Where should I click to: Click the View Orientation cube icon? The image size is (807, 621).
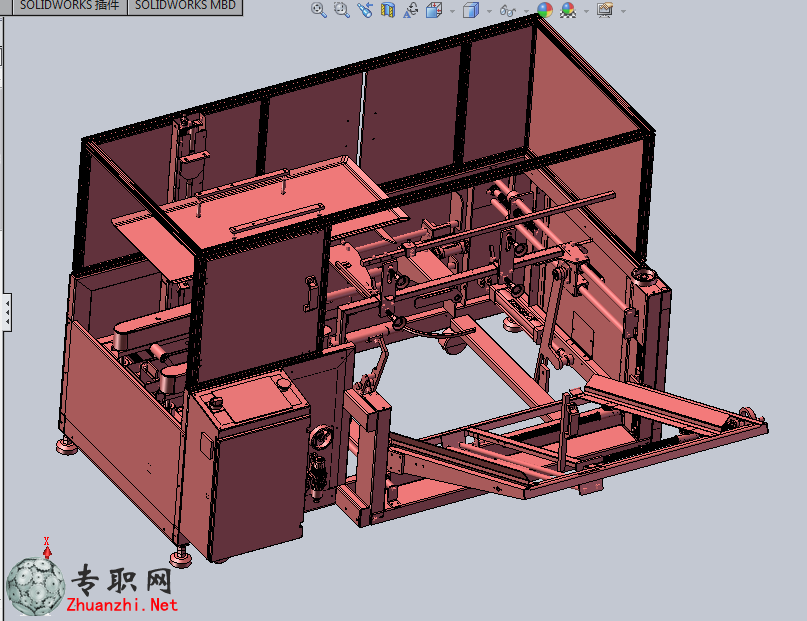(434, 10)
